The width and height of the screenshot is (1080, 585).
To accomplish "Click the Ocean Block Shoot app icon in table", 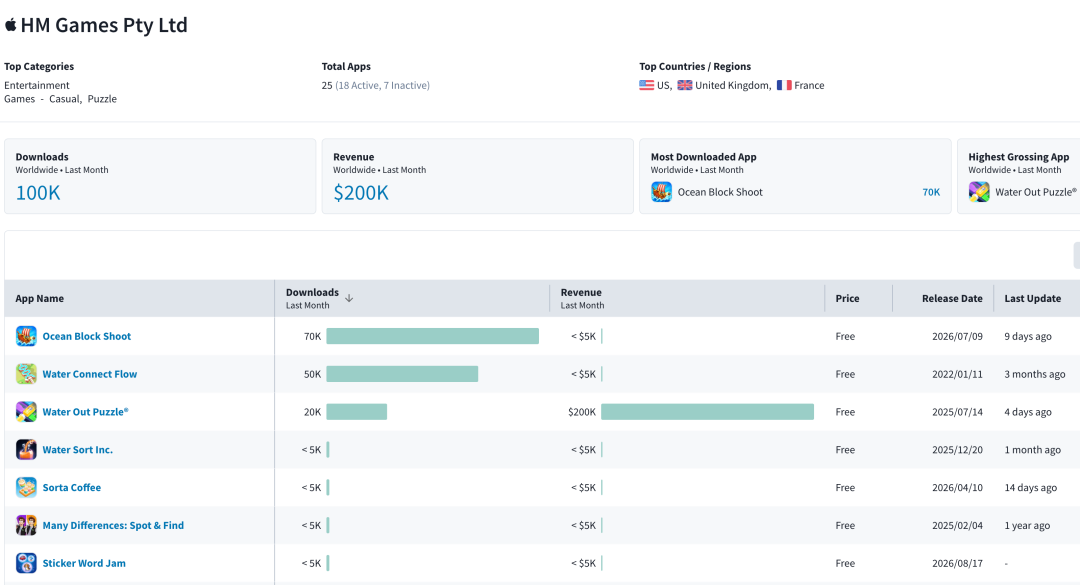I will click(x=26, y=336).
